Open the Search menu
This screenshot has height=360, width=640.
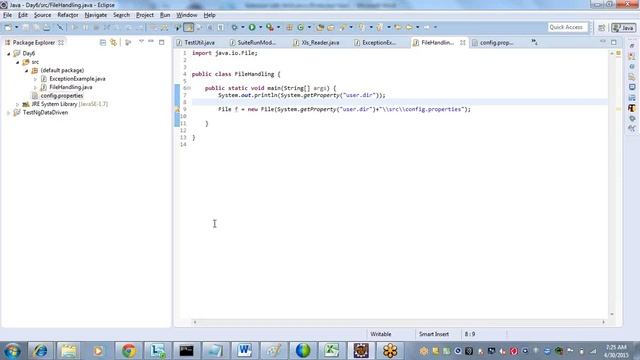[121, 15]
